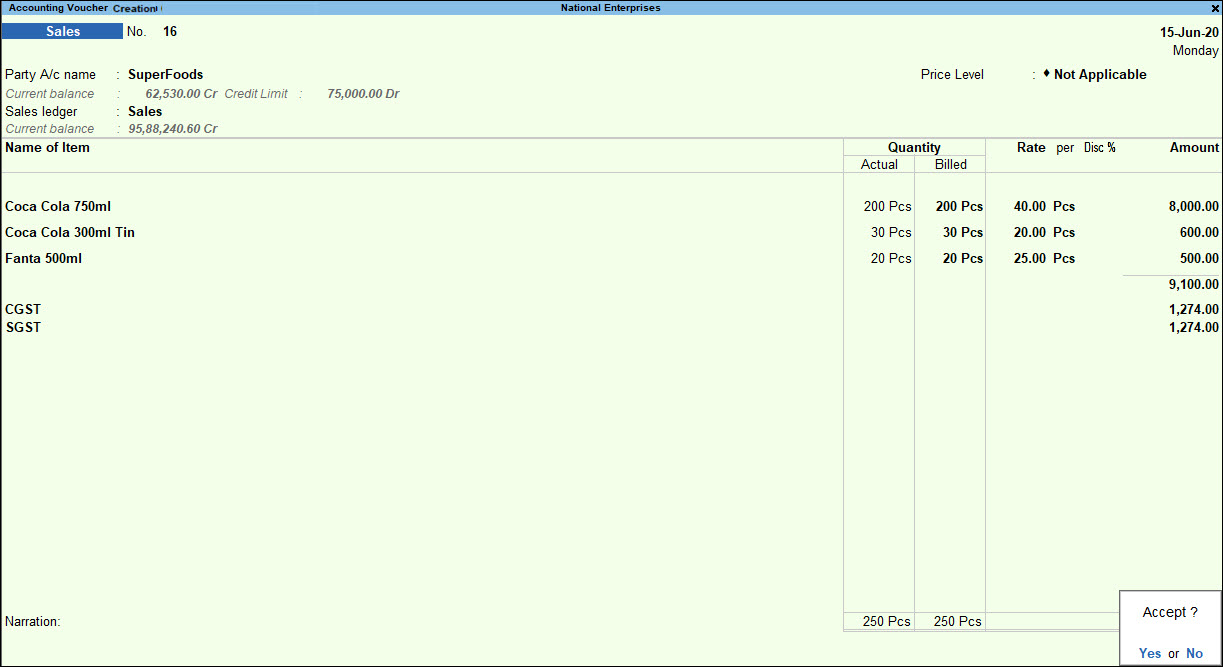Confirm voucher by choosing Yes

click(x=1150, y=653)
